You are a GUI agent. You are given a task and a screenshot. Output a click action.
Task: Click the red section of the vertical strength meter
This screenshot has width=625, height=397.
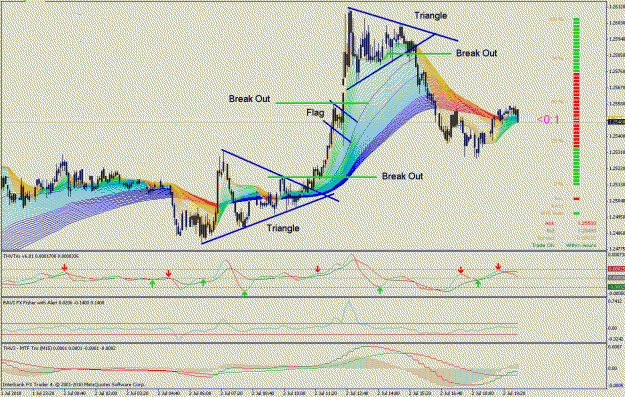coord(576,110)
